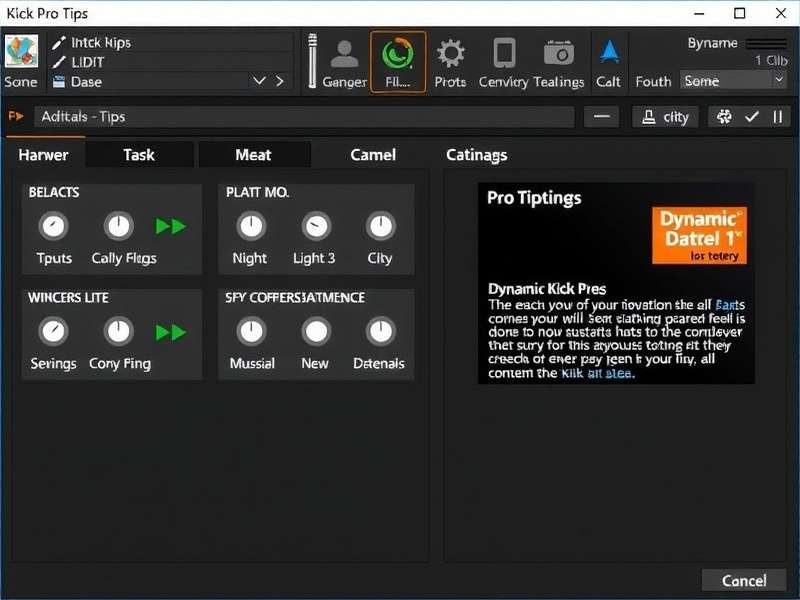Open the Some dropdown next to Fouth
Screen dimensions: 800x600
732,80
